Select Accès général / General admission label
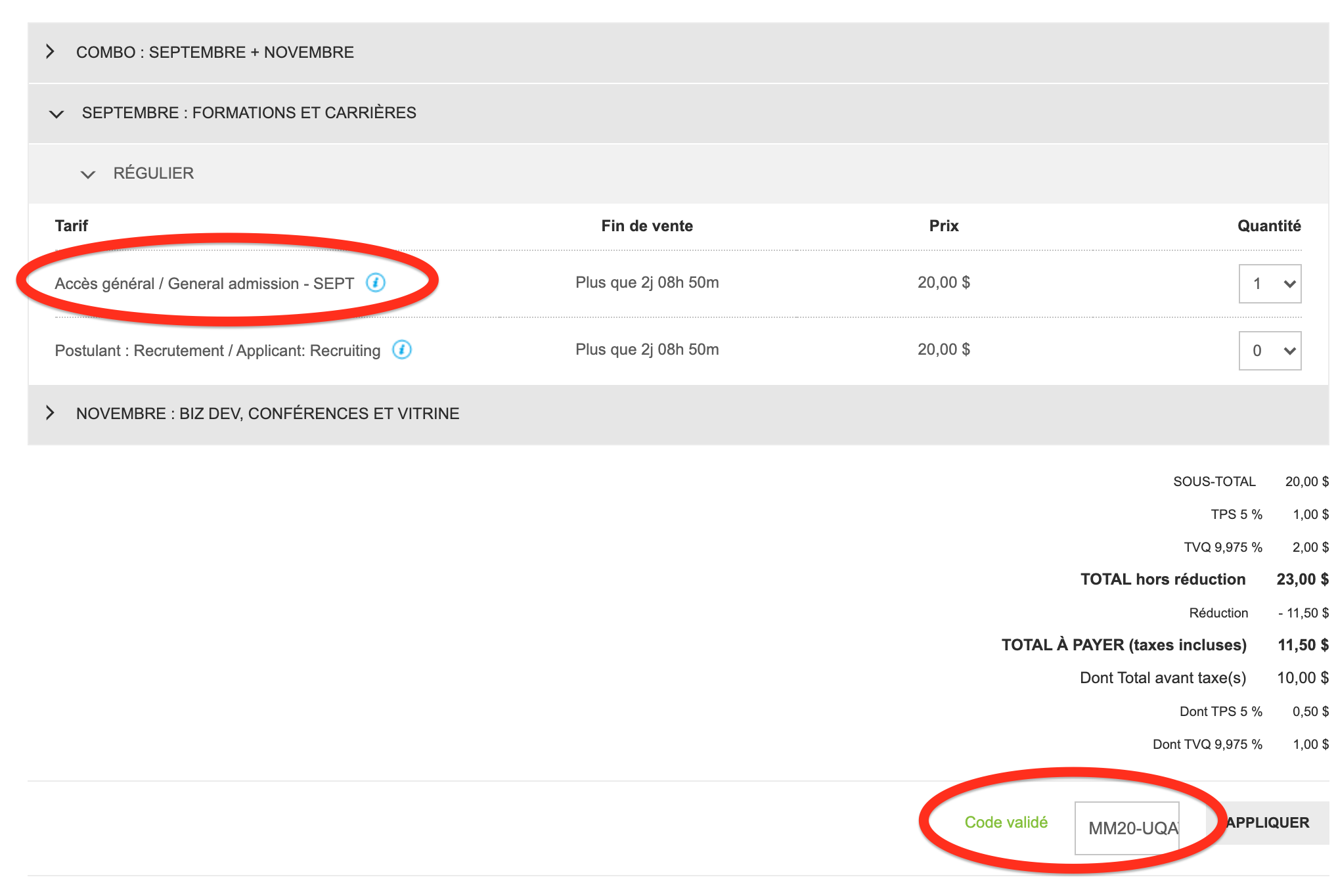Image resolution: width=1336 pixels, height=896 pixels. (x=204, y=284)
